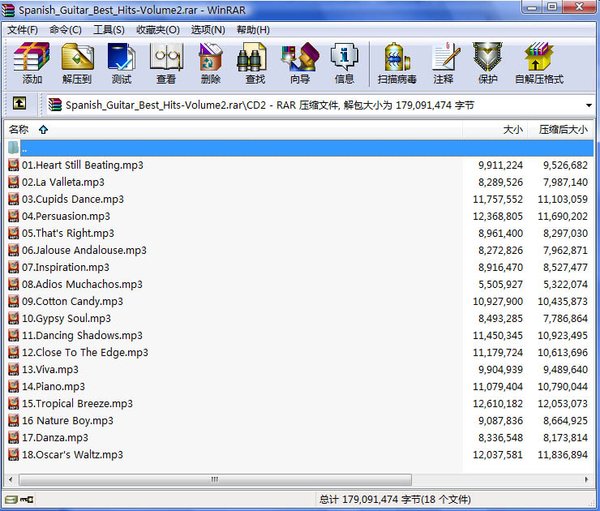The width and height of the screenshot is (600, 511).
Task: Click the file icon for 04.Persuasion.mp3
Action: pyautogui.click(x=13, y=216)
